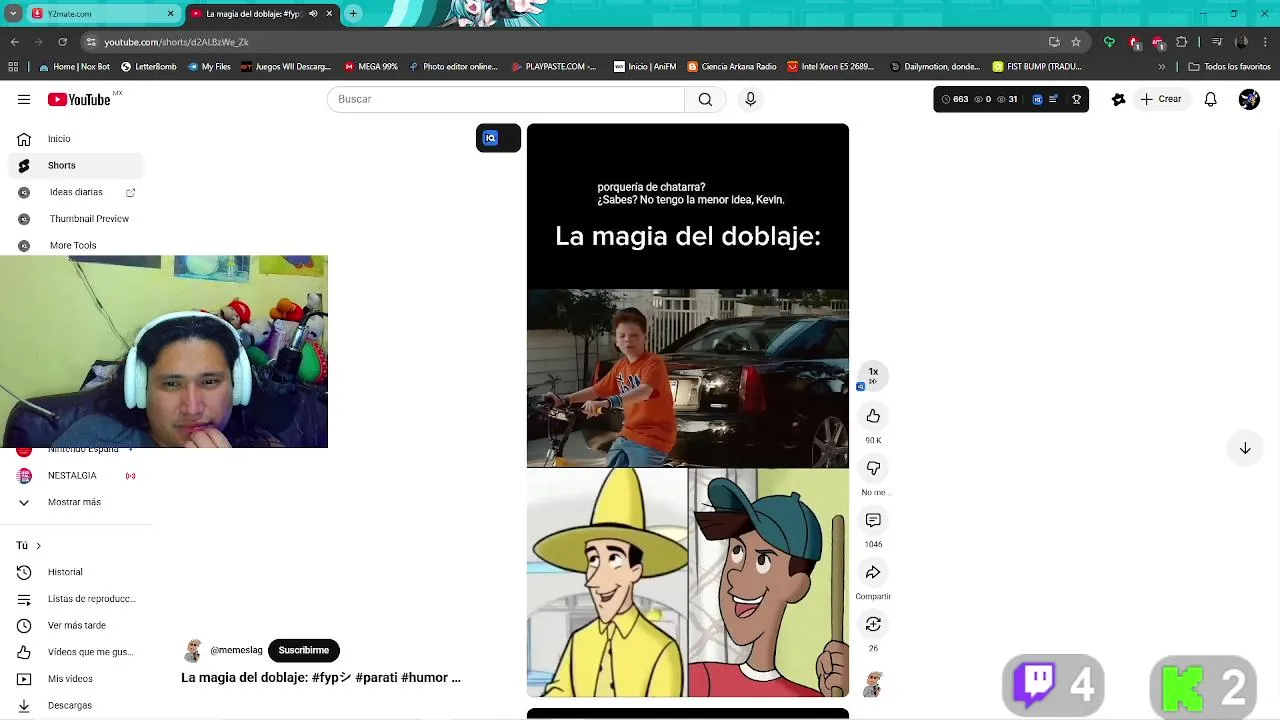Open Mis vídeos in sidebar
The width and height of the screenshot is (1280, 720).
coord(76,679)
